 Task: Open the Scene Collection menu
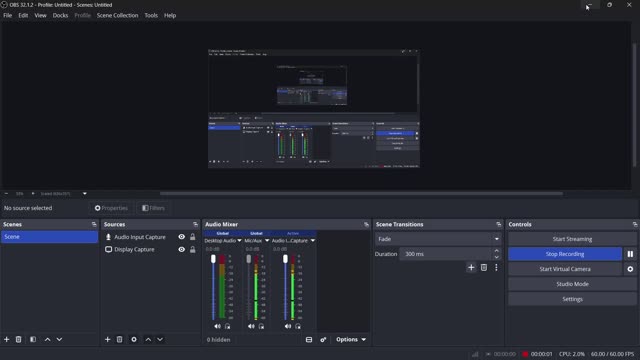click(x=118, y=16)
